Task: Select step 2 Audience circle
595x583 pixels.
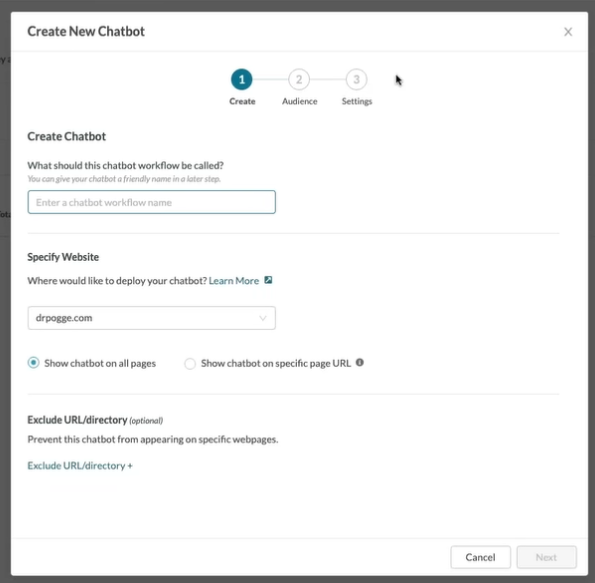Action: 299,79
